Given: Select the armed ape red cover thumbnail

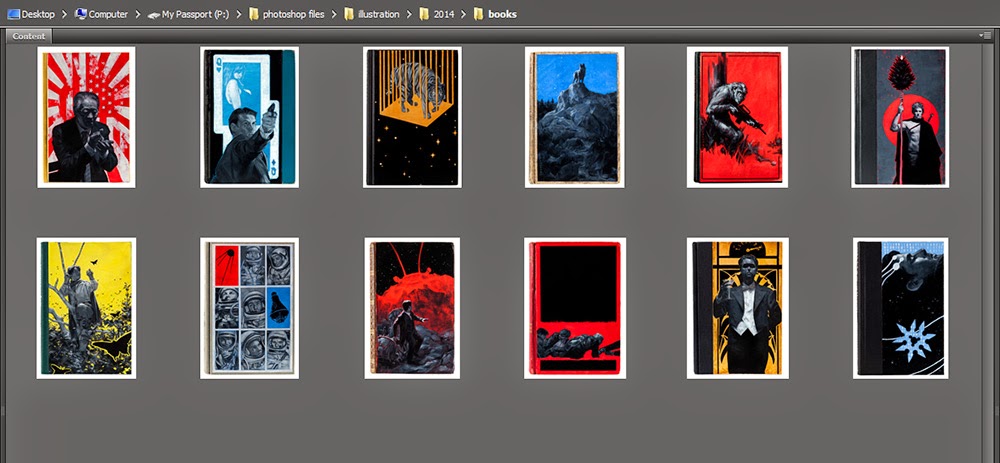Looking at the screenshot, I should click(737, 117).
